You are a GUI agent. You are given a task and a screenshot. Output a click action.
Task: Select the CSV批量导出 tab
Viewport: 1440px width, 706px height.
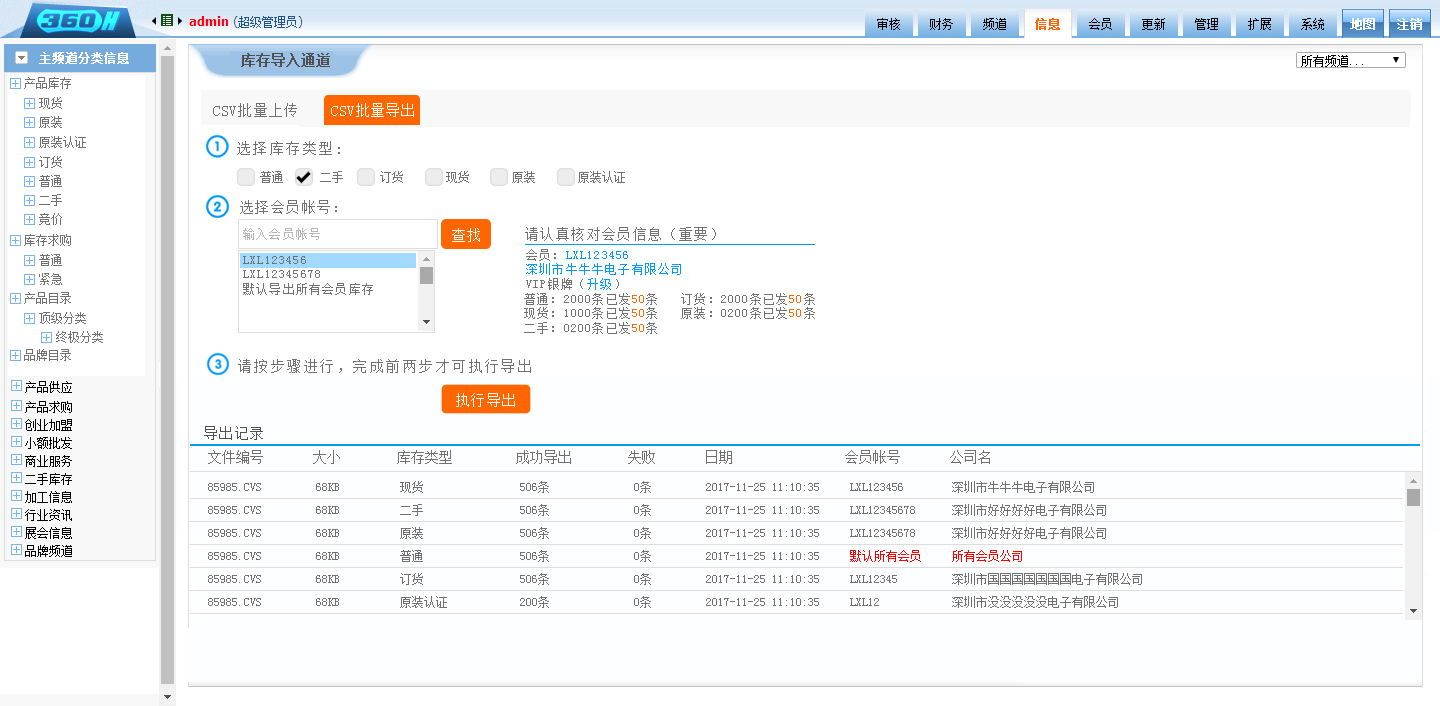click(372, 110)
